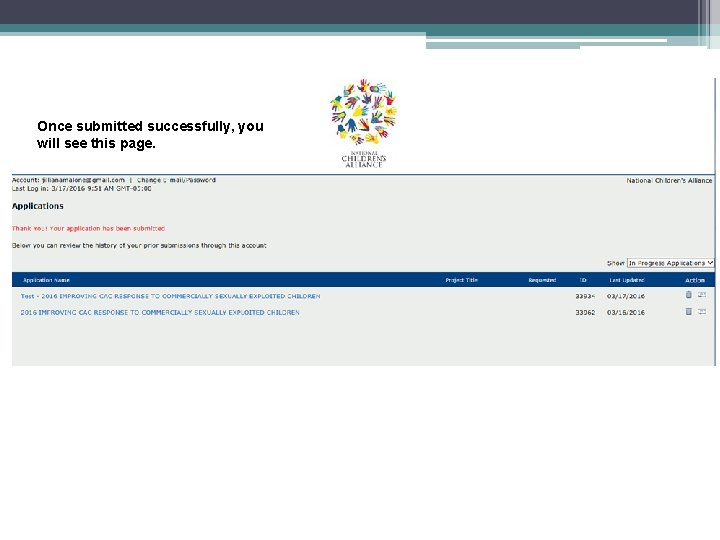Click the Change E-mail/Password link
Viewport: 720px width, 540px height.
coord(176,180)
